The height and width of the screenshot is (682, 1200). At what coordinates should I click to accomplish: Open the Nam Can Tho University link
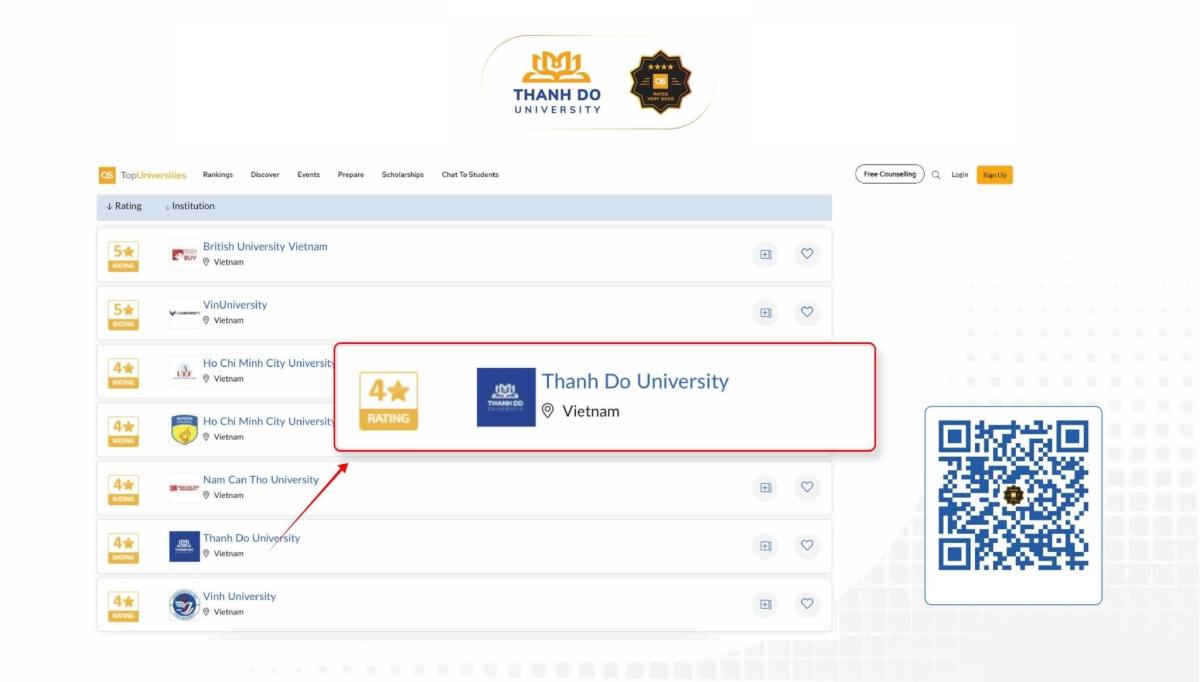point(260,480)
